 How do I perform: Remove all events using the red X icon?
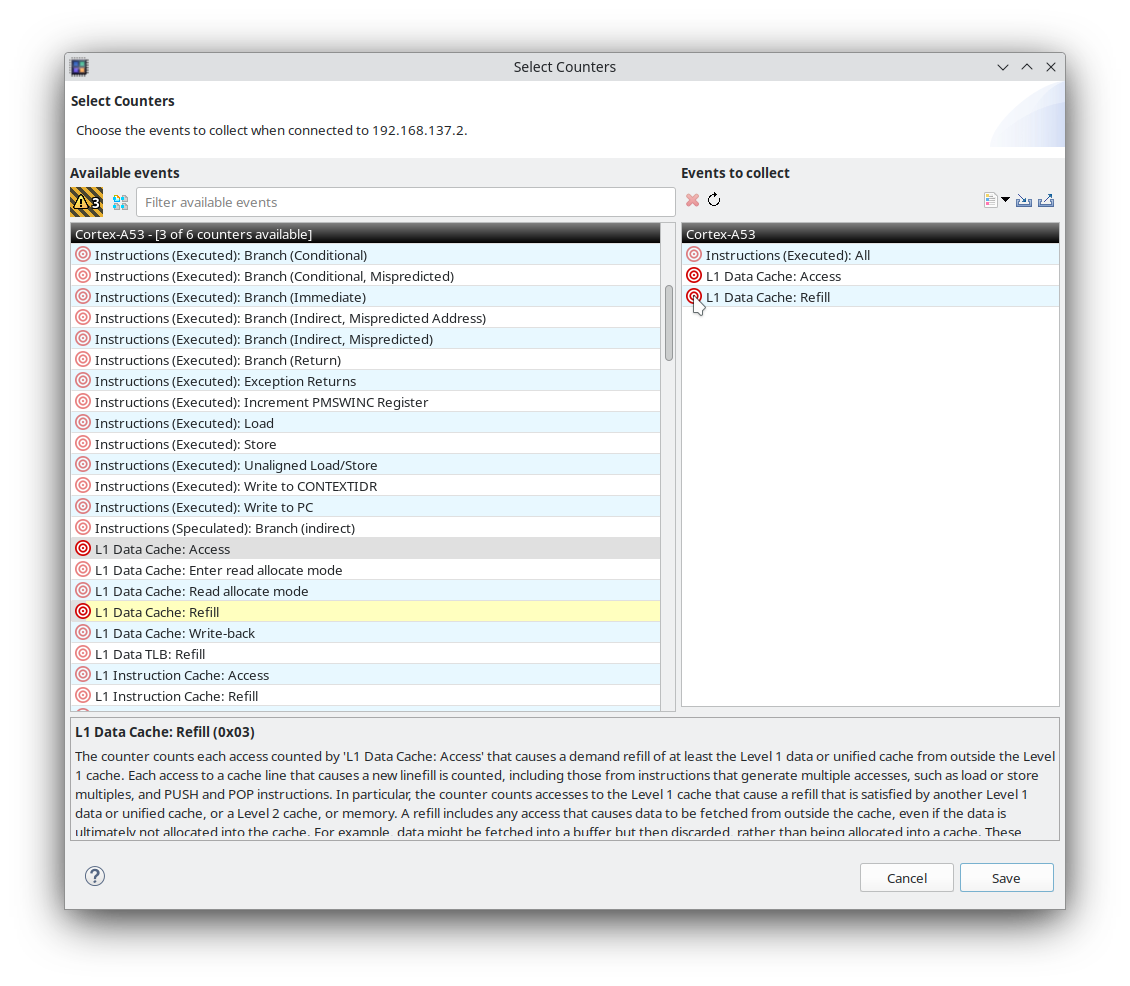point(692,200)
